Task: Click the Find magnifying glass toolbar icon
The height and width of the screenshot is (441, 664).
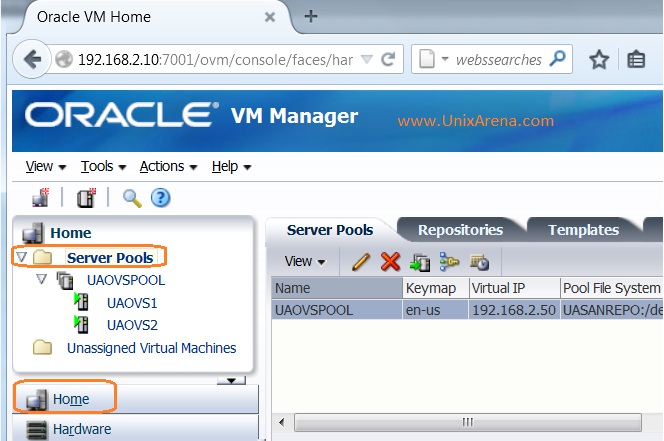Action: click(x=132, y=198)
